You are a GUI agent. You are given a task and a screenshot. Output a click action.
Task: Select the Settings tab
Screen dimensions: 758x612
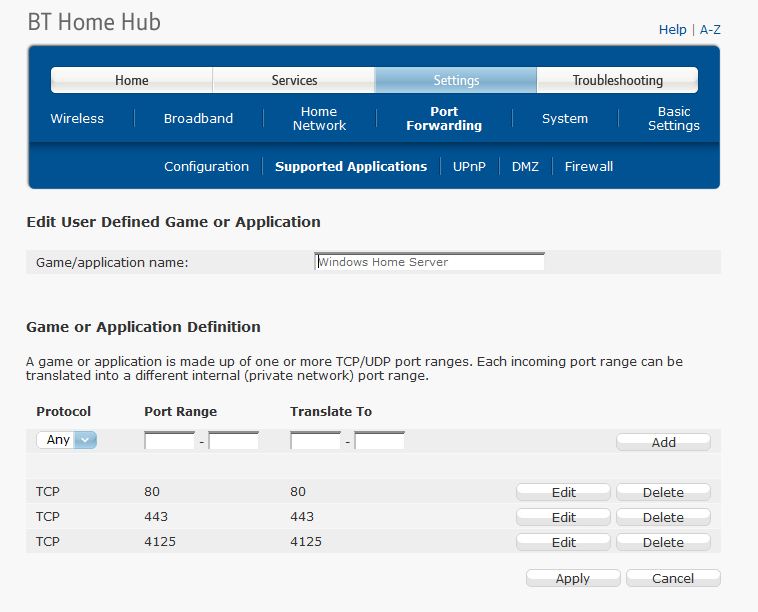[x=456, y=80]
